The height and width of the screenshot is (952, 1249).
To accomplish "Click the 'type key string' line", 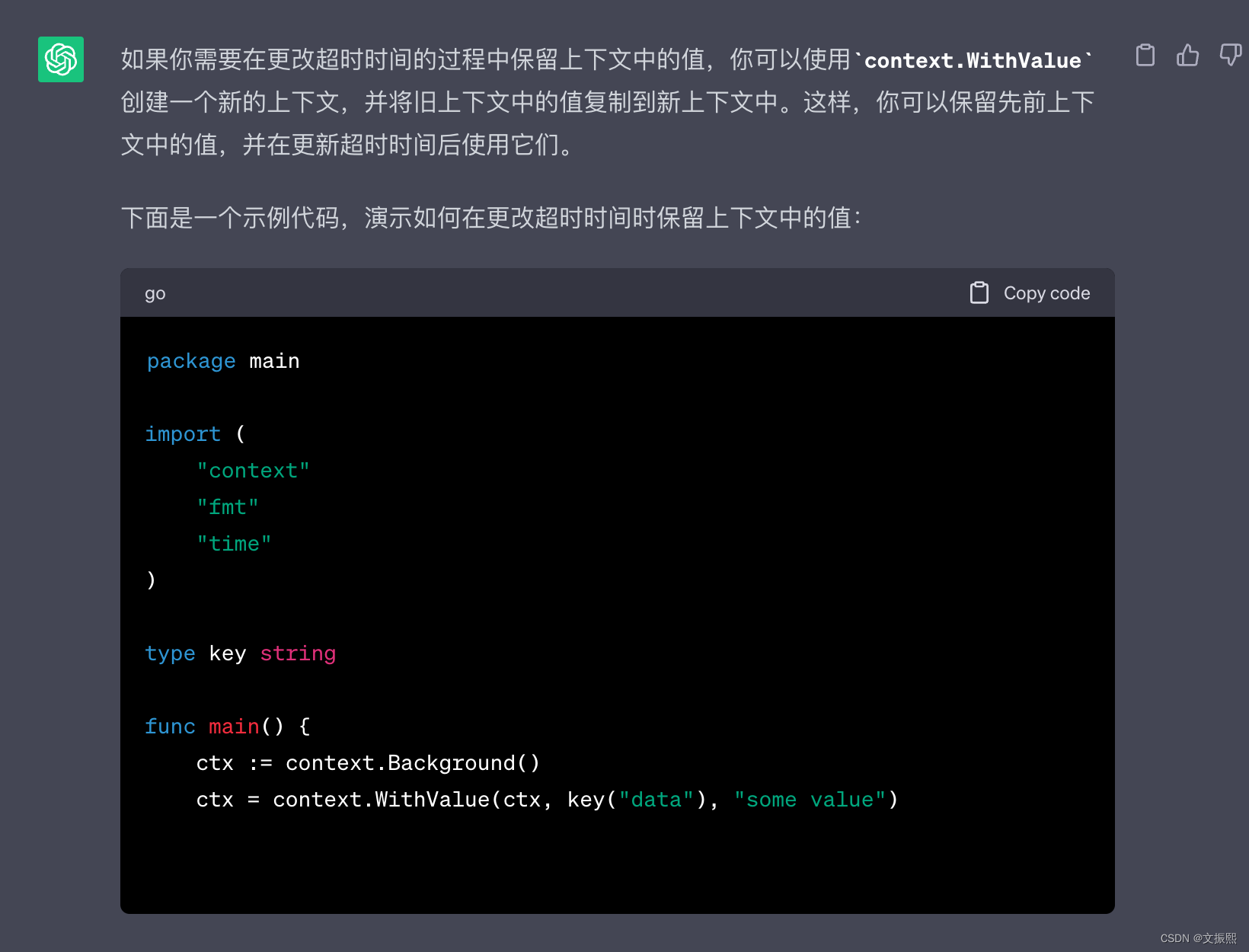I will point(241,653).
